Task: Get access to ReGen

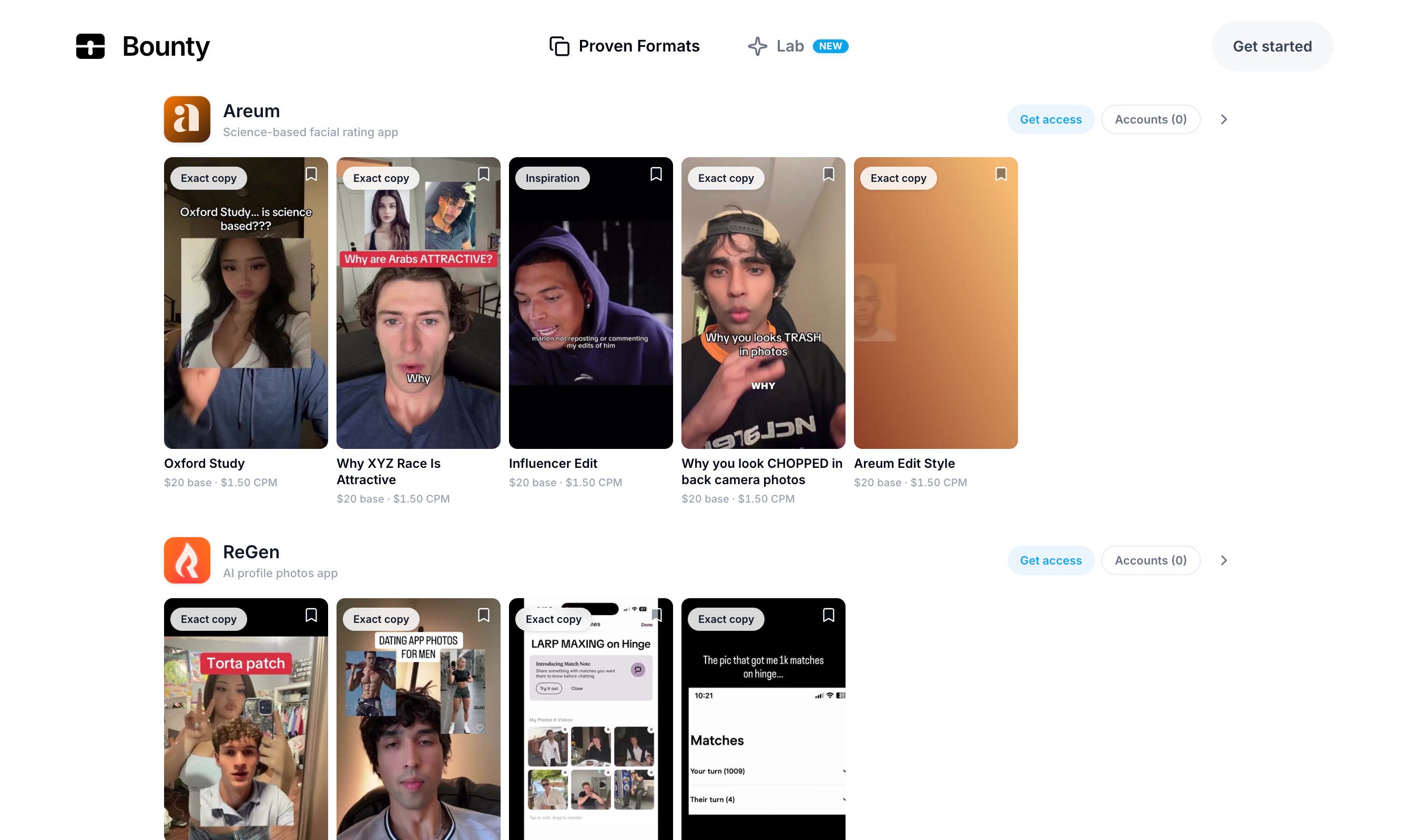Action: tap(1051, 560)
